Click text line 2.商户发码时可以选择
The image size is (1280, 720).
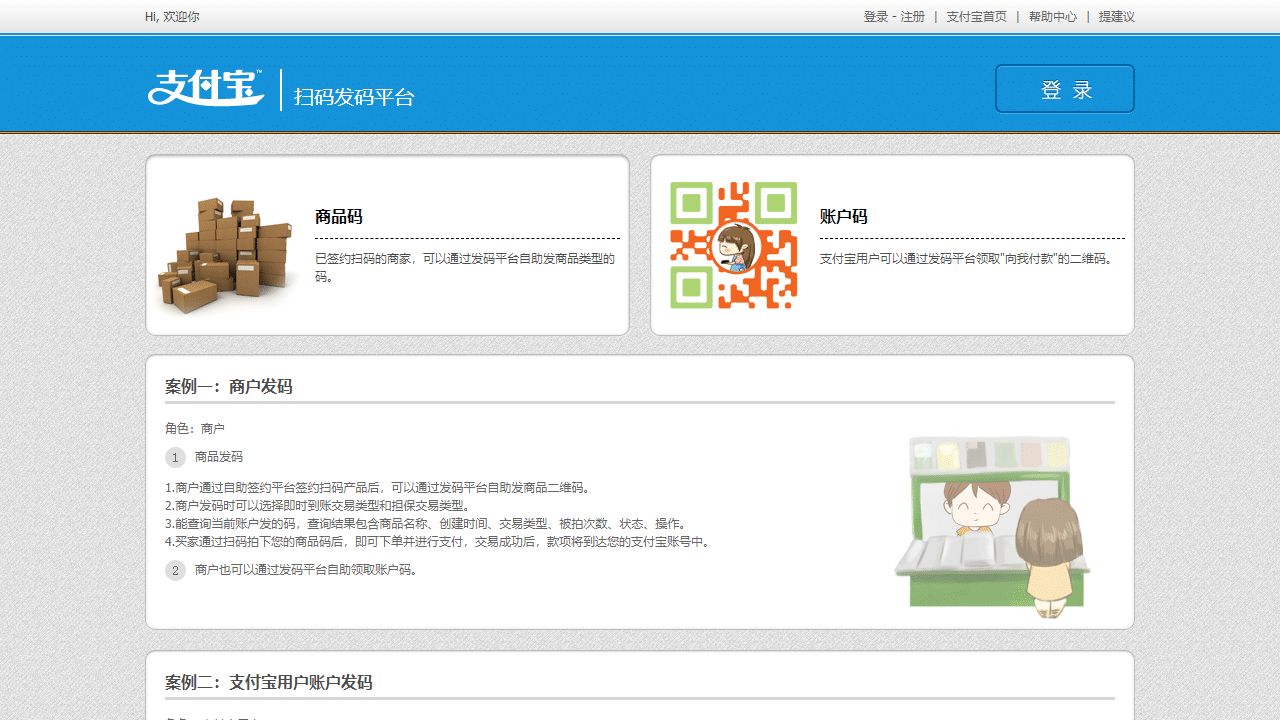pyautogui.click(x=318, y=506)
